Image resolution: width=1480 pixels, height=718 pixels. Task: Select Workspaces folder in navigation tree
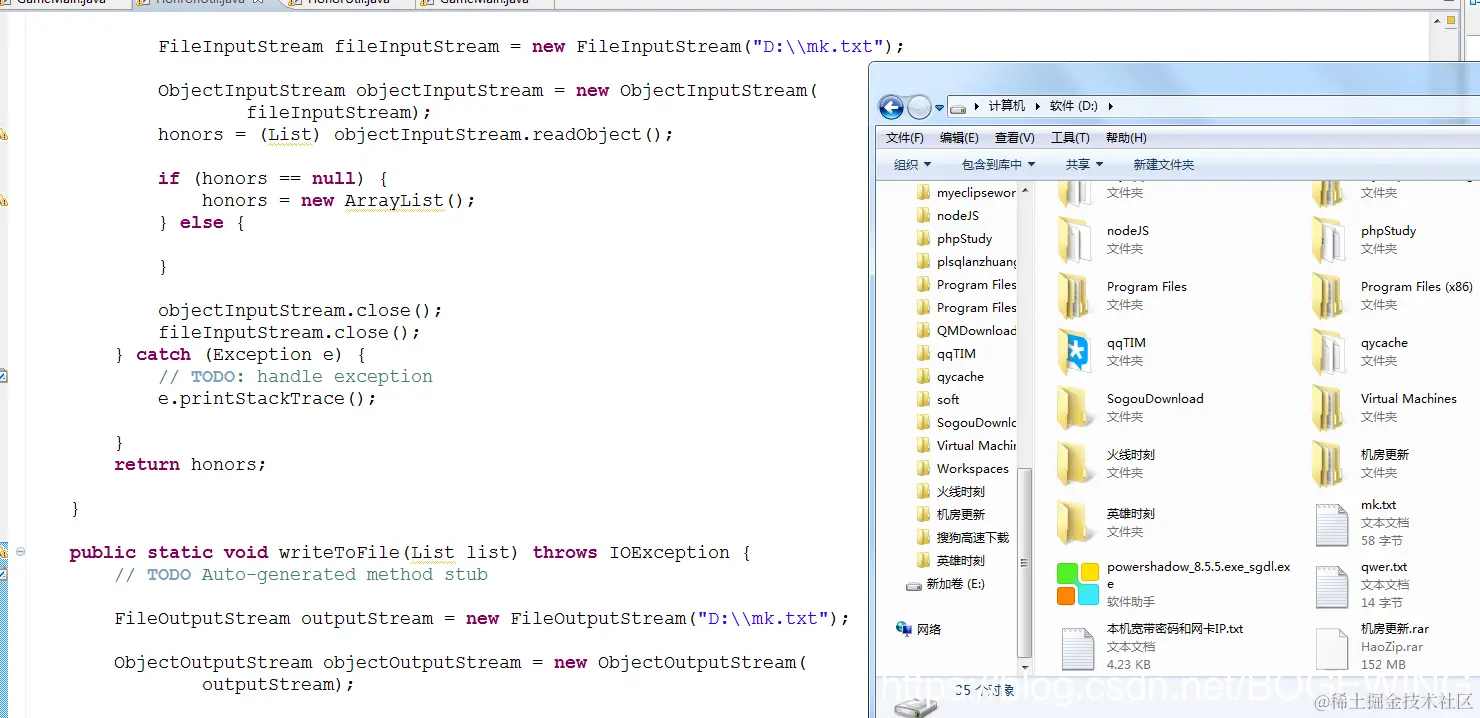pyautogui.click(x=962, y=469)
